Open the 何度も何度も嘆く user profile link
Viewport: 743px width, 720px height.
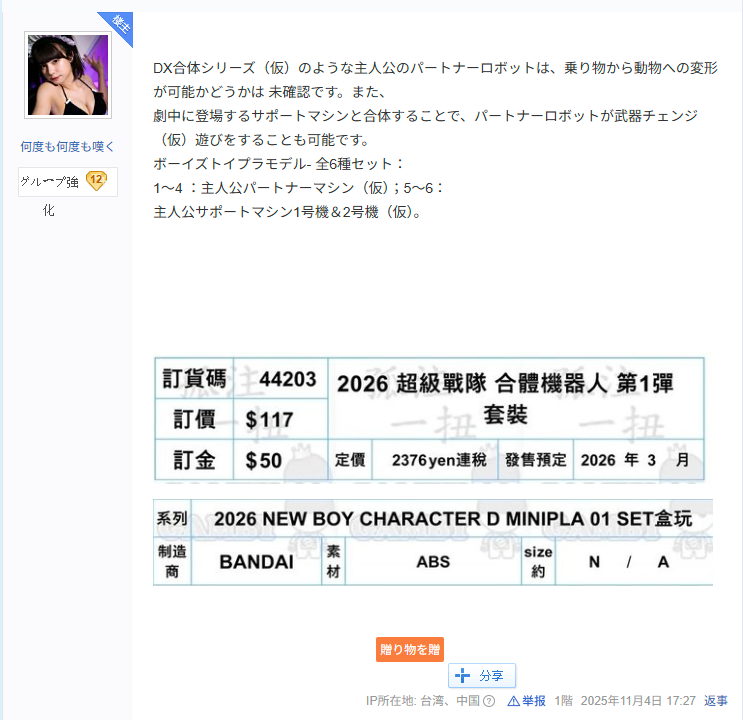point(67,146)
